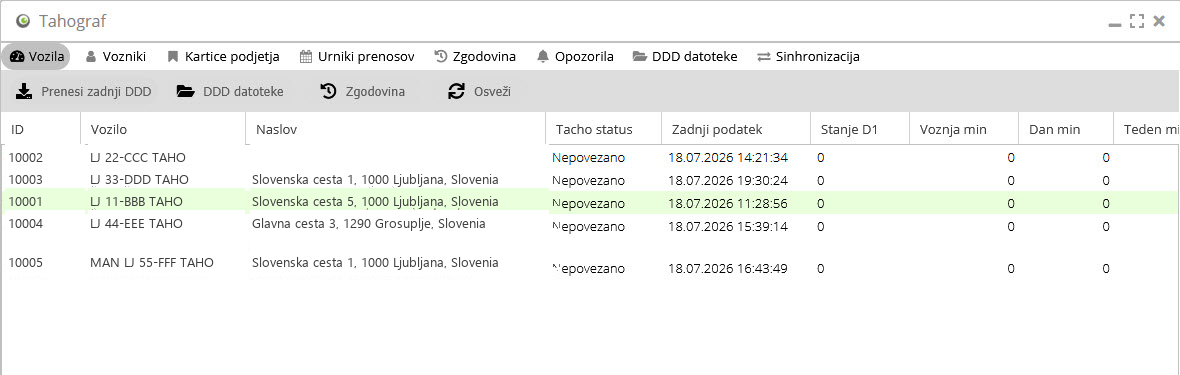Sort by Zadnji podatek column header
Viewport: 1180px width, 375px height.
(x=736, y=130)
